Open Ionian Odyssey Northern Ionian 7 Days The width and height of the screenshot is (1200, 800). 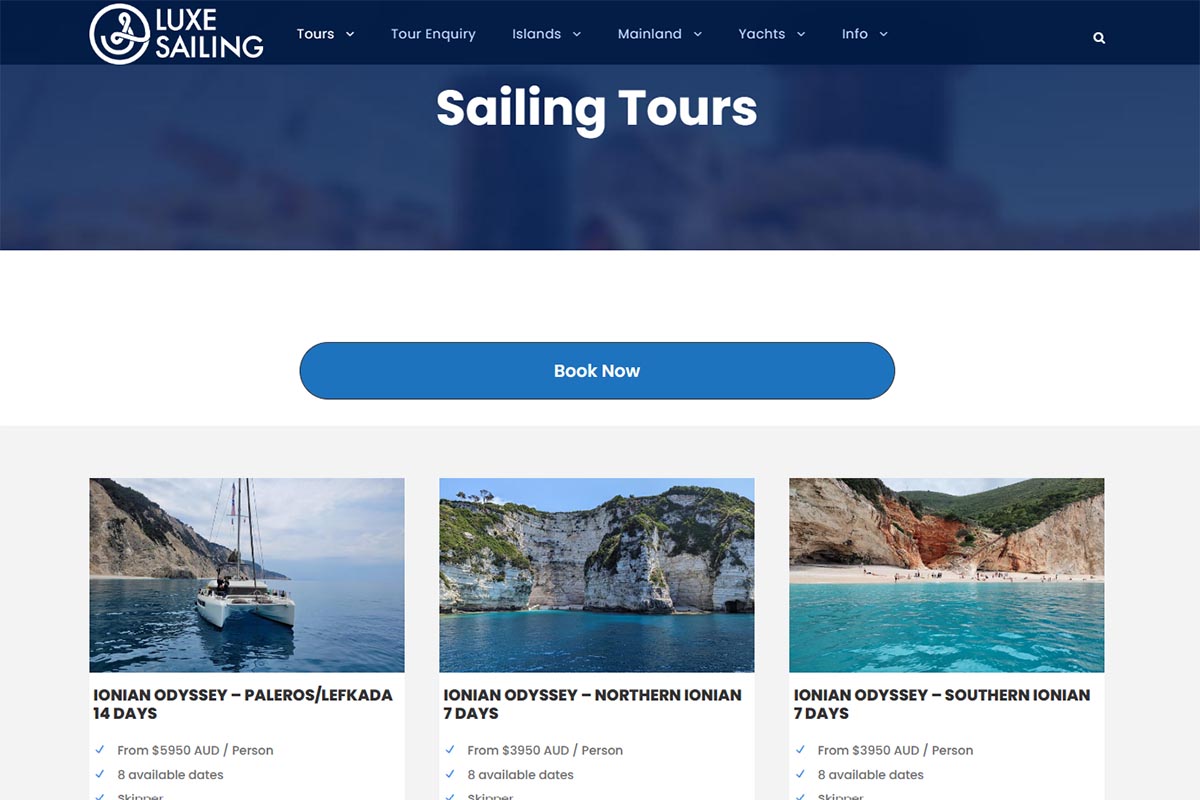tap(593, 704)
